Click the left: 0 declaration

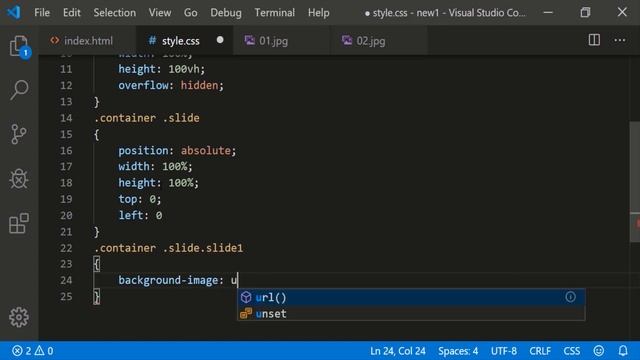coord(140,215)
